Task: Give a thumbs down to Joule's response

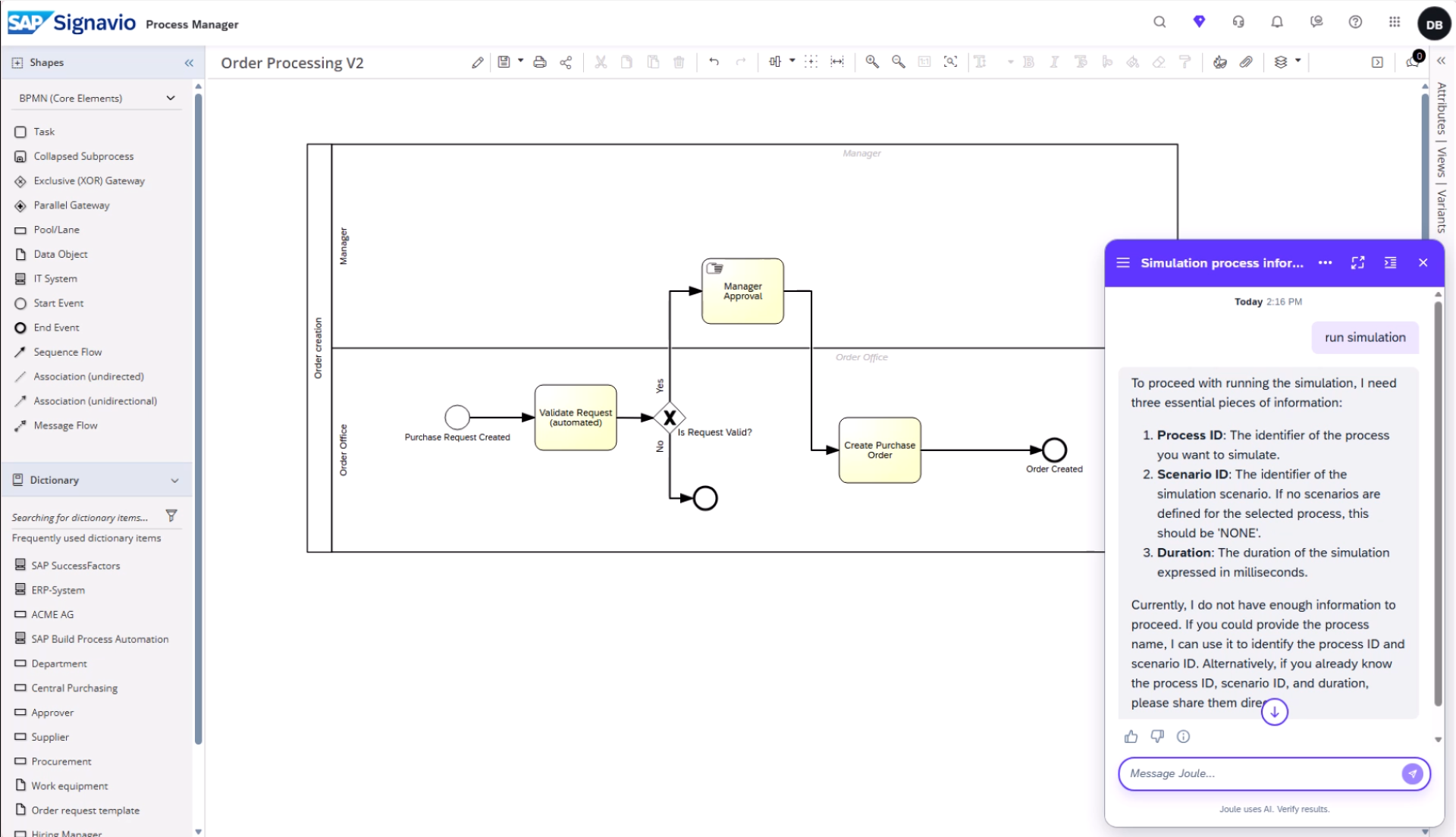Action: (x=1157, y=736)
